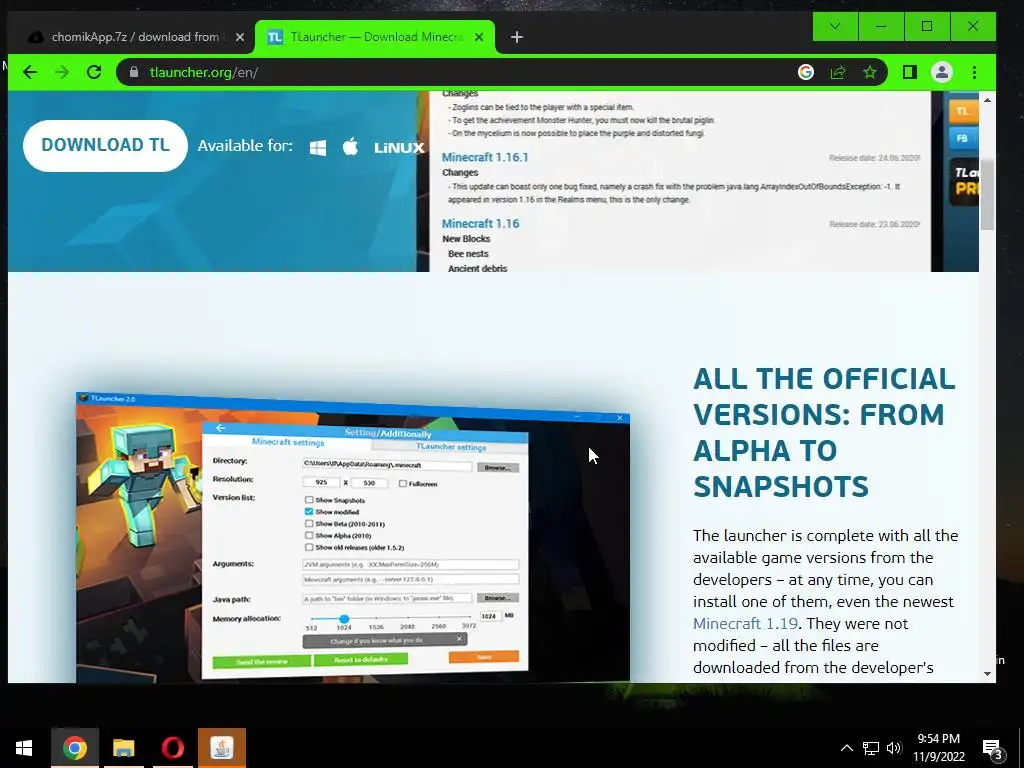Choose the Windows platform icon

click(318, 148)
